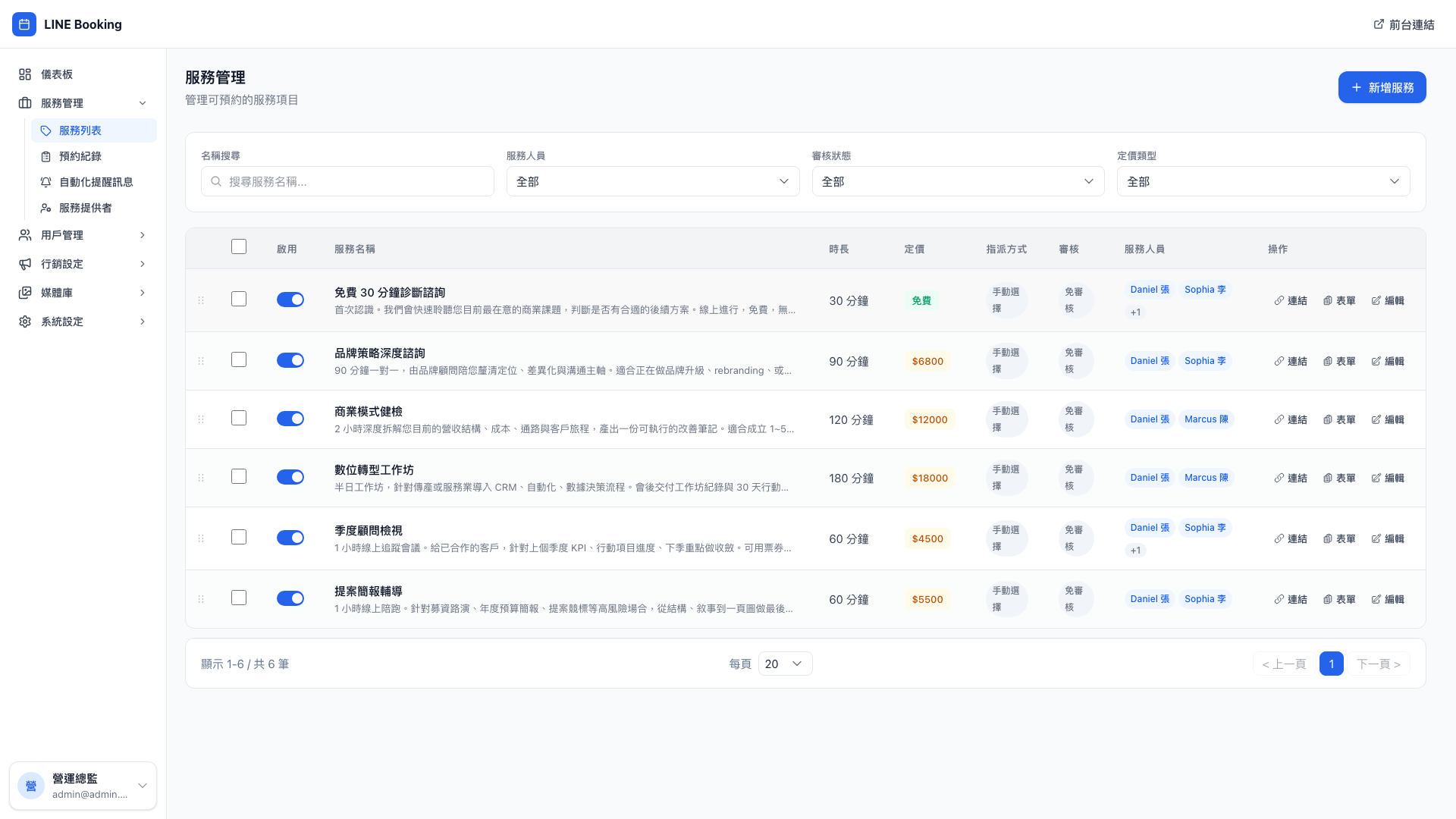
Task: Click the 免費 price badge
Action: (x=921, y=300)
